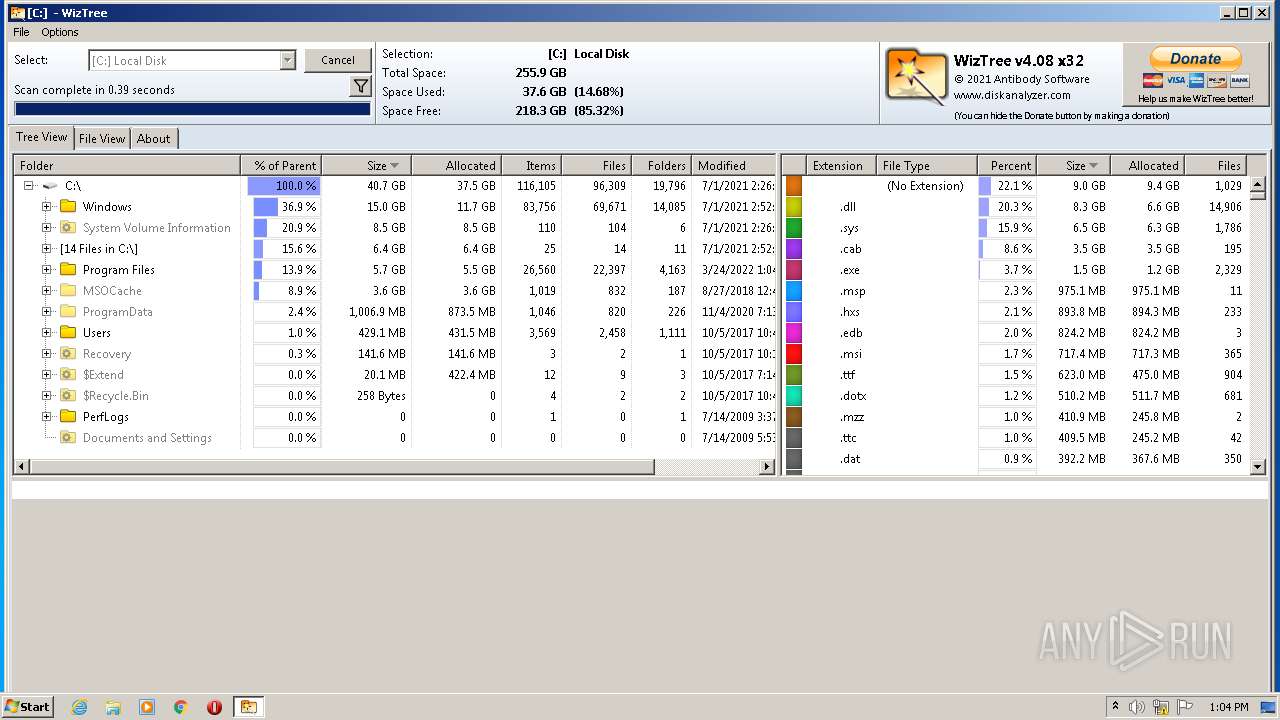
Task: Click the Action Center flag icon
Action: point(1186,707)
